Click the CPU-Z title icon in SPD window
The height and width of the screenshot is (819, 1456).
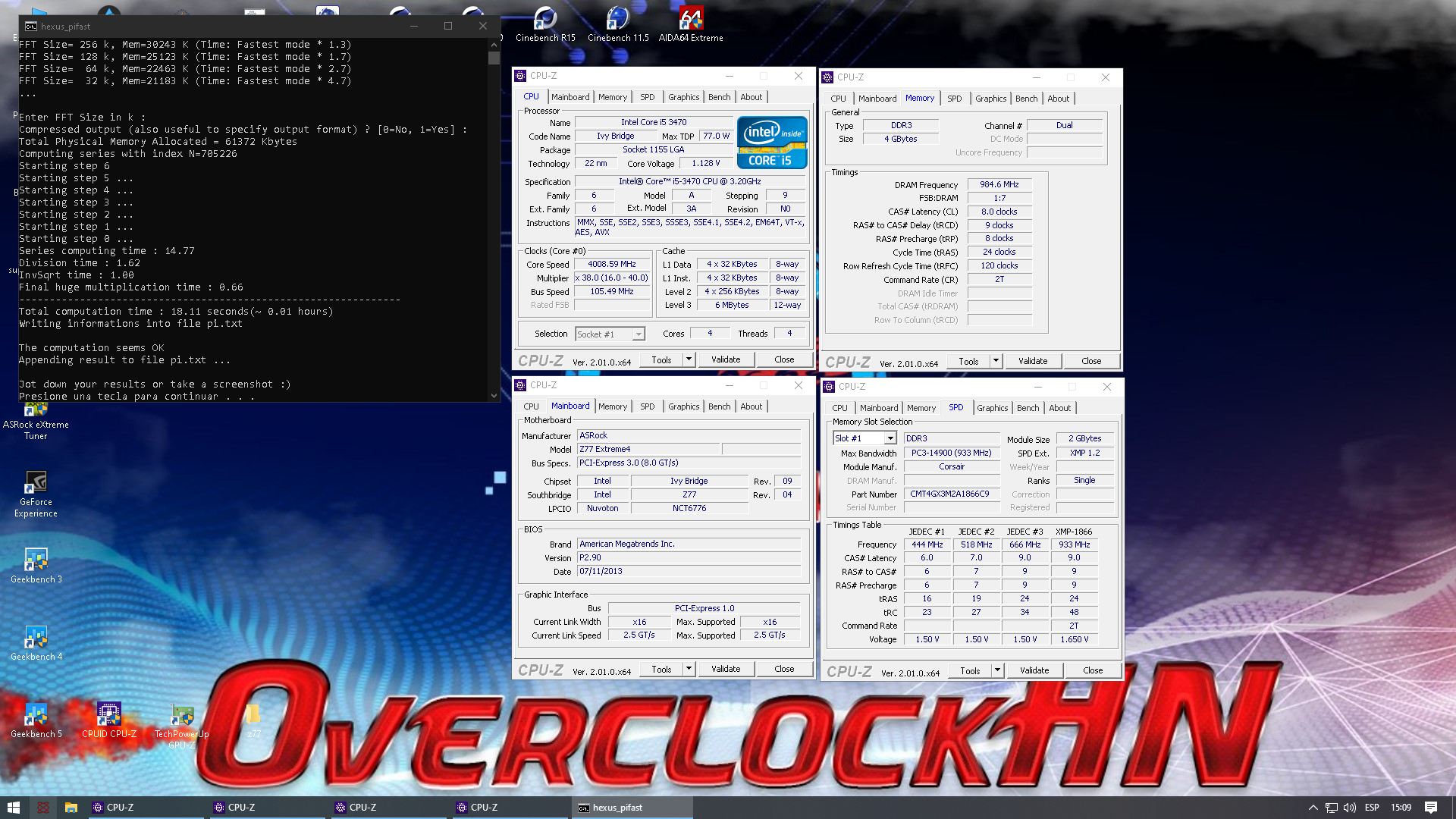pos(829,387)
